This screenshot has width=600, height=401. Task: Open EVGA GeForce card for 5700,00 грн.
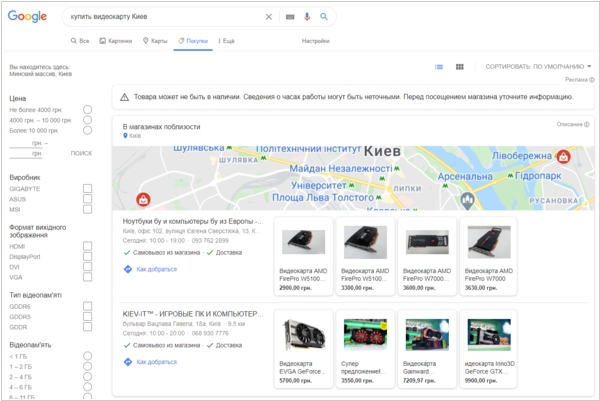coord(303,349)
